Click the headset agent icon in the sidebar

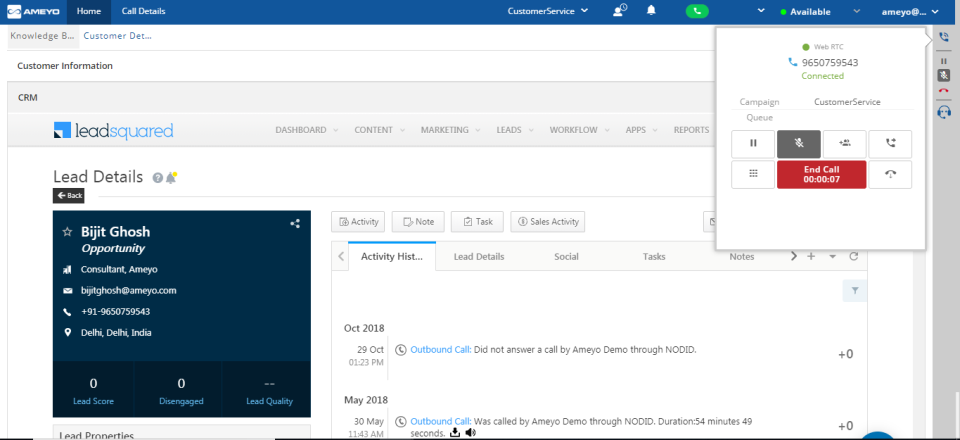pyautogui.click(x=943, y=111)
